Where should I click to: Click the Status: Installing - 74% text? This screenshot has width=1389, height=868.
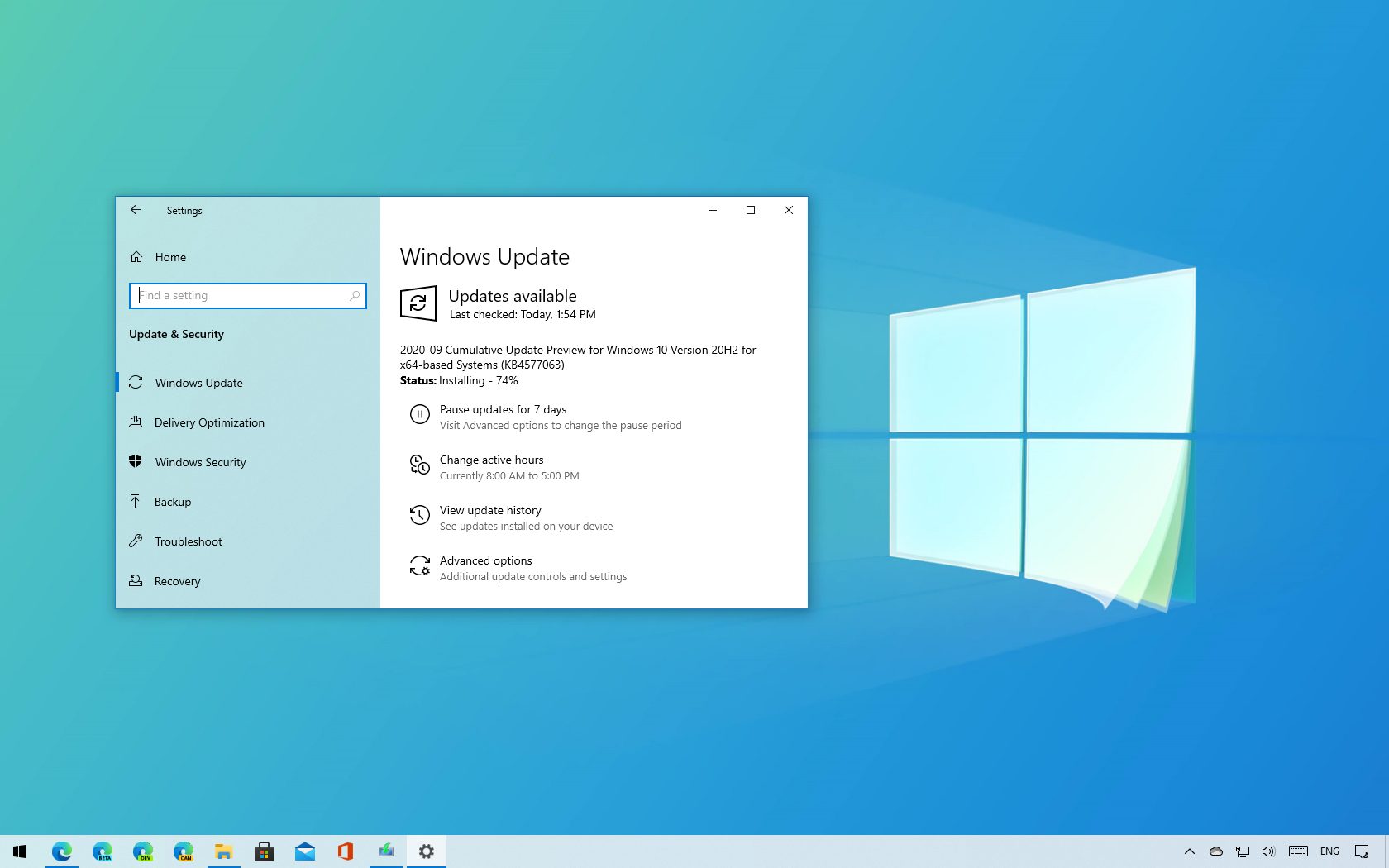click(459, 380)
